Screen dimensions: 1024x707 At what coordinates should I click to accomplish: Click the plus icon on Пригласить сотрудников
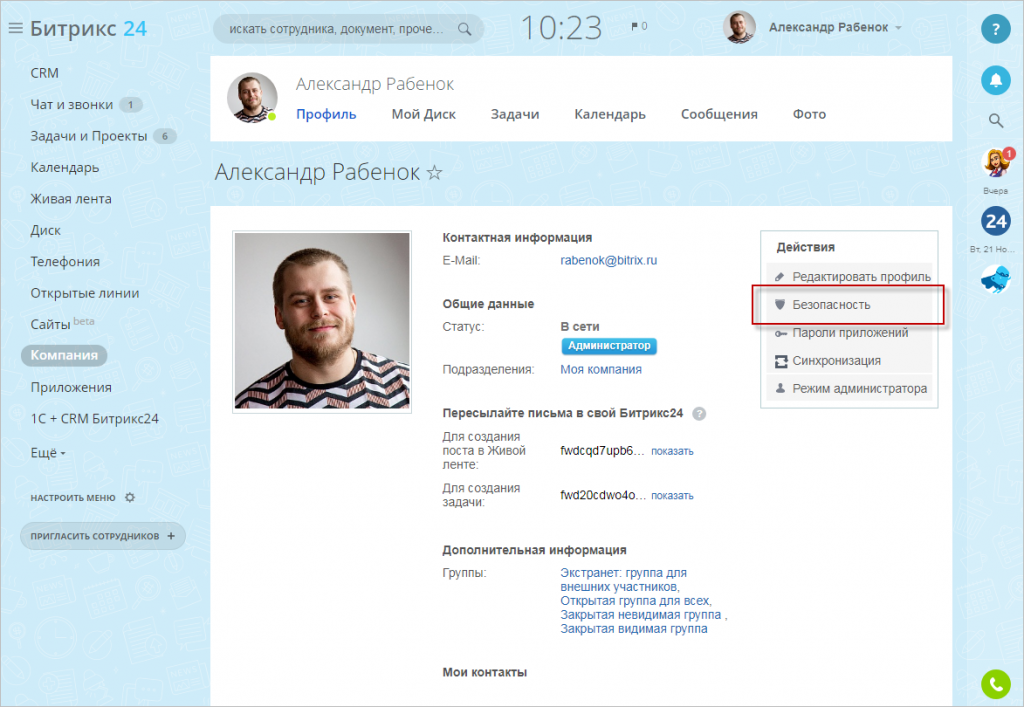click(x=171, y=536)
